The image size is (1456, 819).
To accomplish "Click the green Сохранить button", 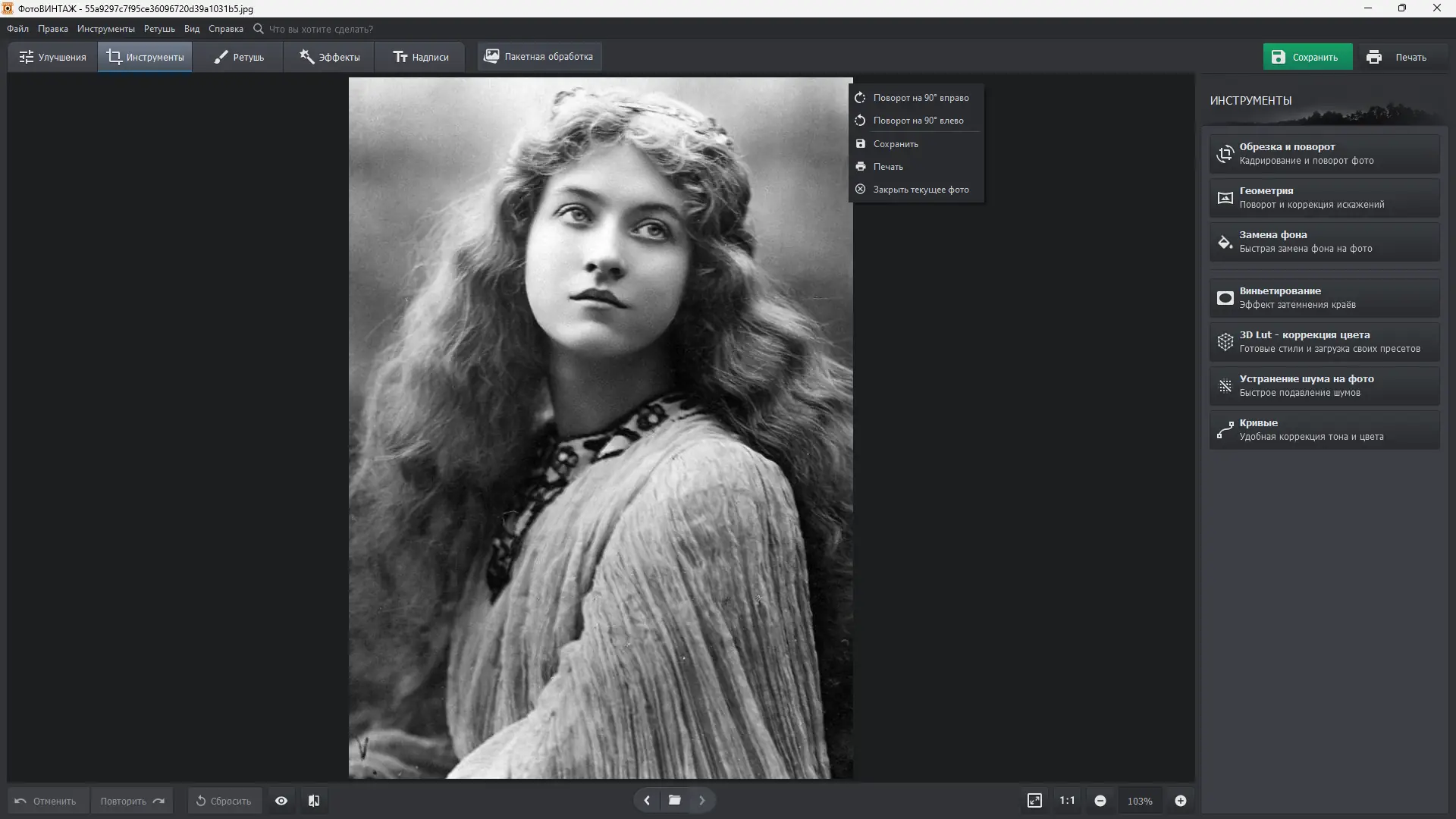I will 1307,57.
